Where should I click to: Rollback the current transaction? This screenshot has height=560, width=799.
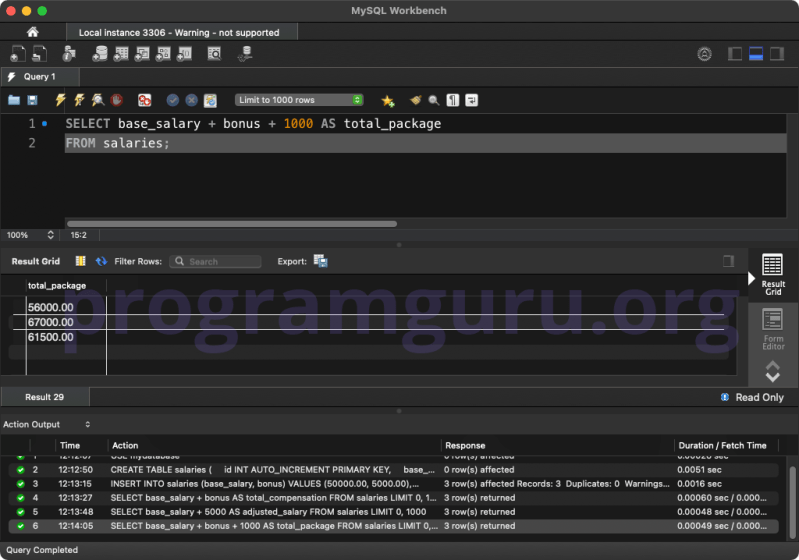pos(192,100)
